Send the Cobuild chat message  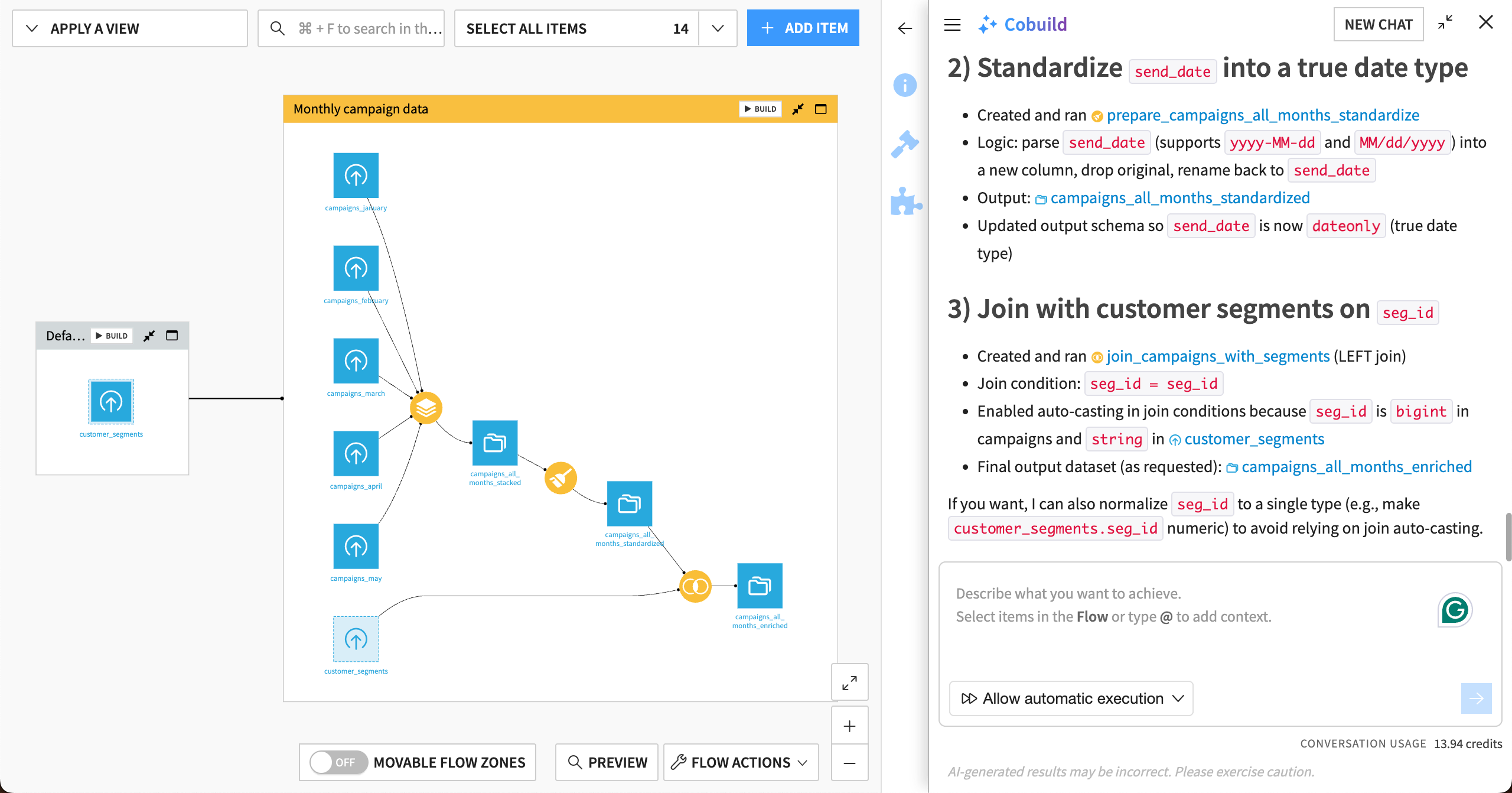[1476, 698]
